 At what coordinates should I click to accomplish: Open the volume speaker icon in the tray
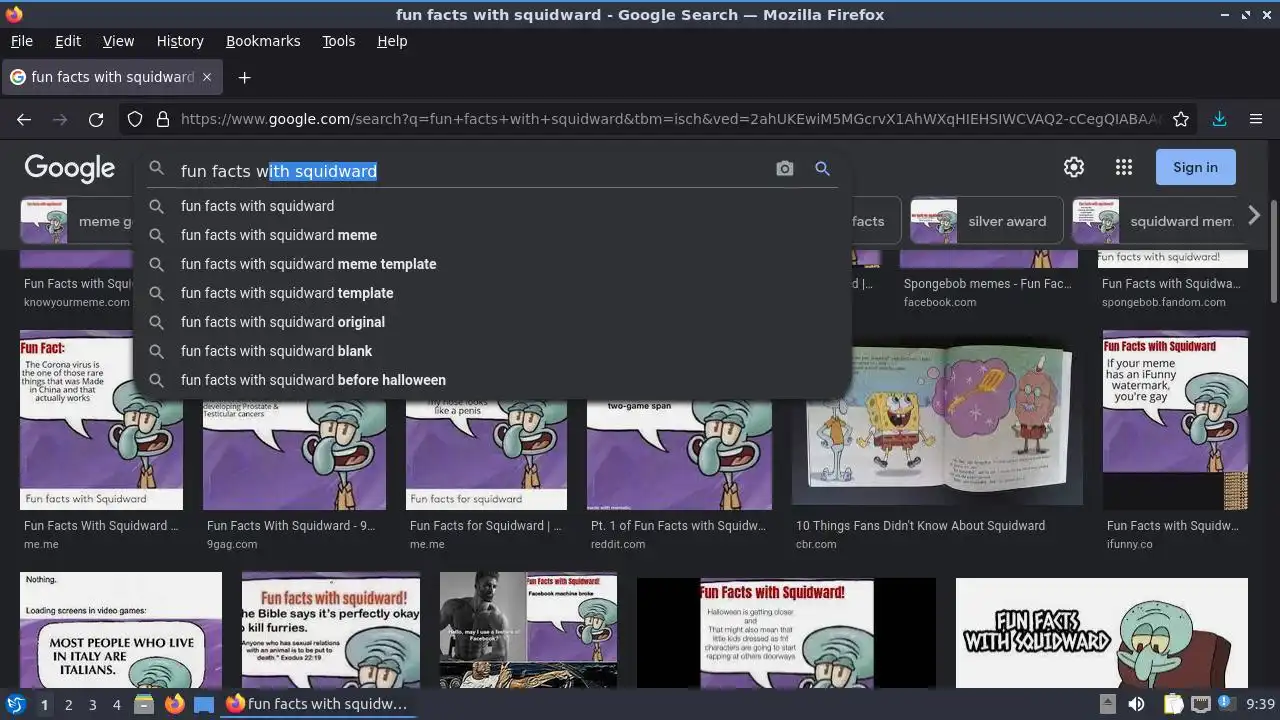point(1136,704)
